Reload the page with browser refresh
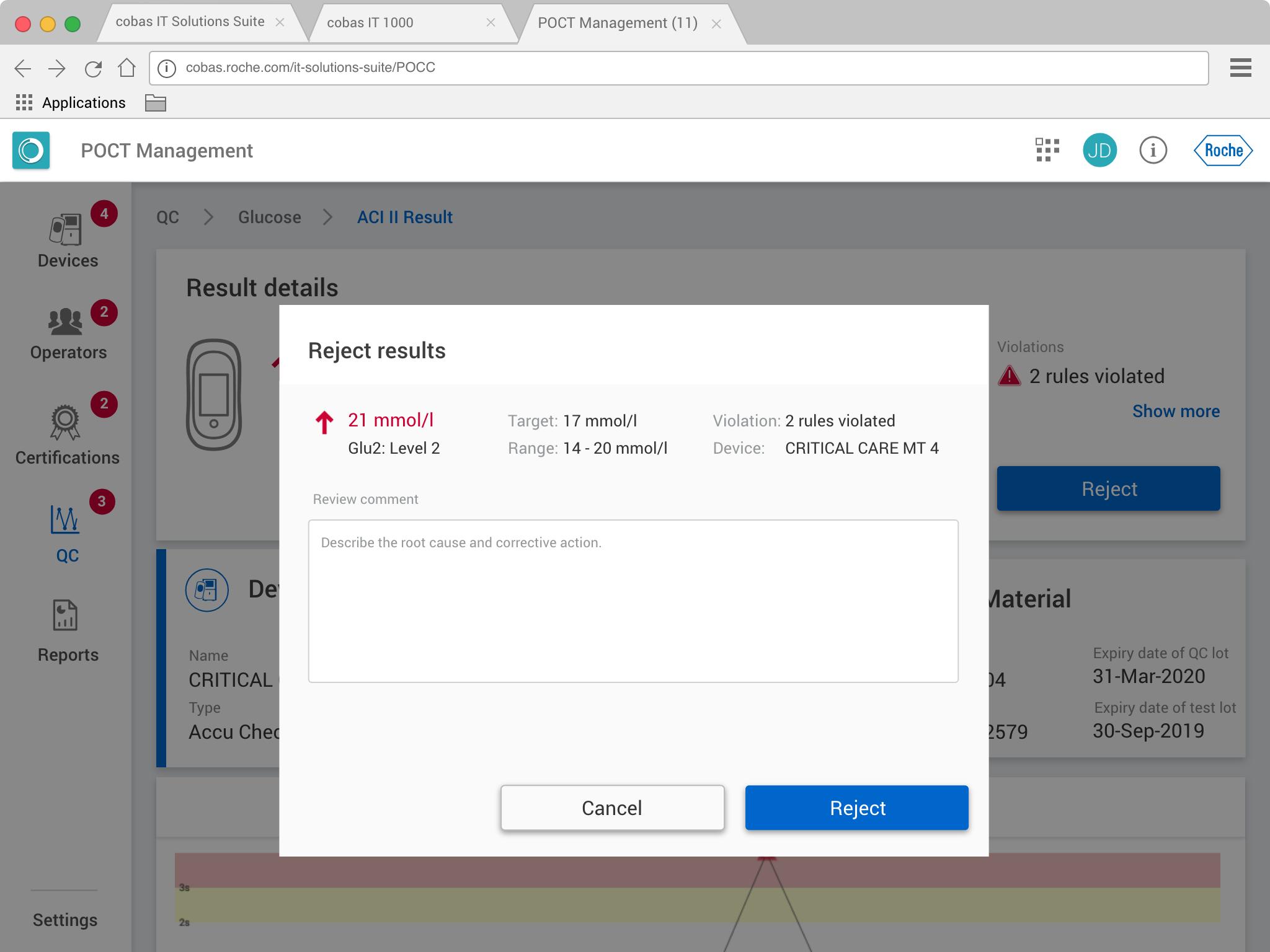This screenshot has height=952, width=1270. pos(93,68)
